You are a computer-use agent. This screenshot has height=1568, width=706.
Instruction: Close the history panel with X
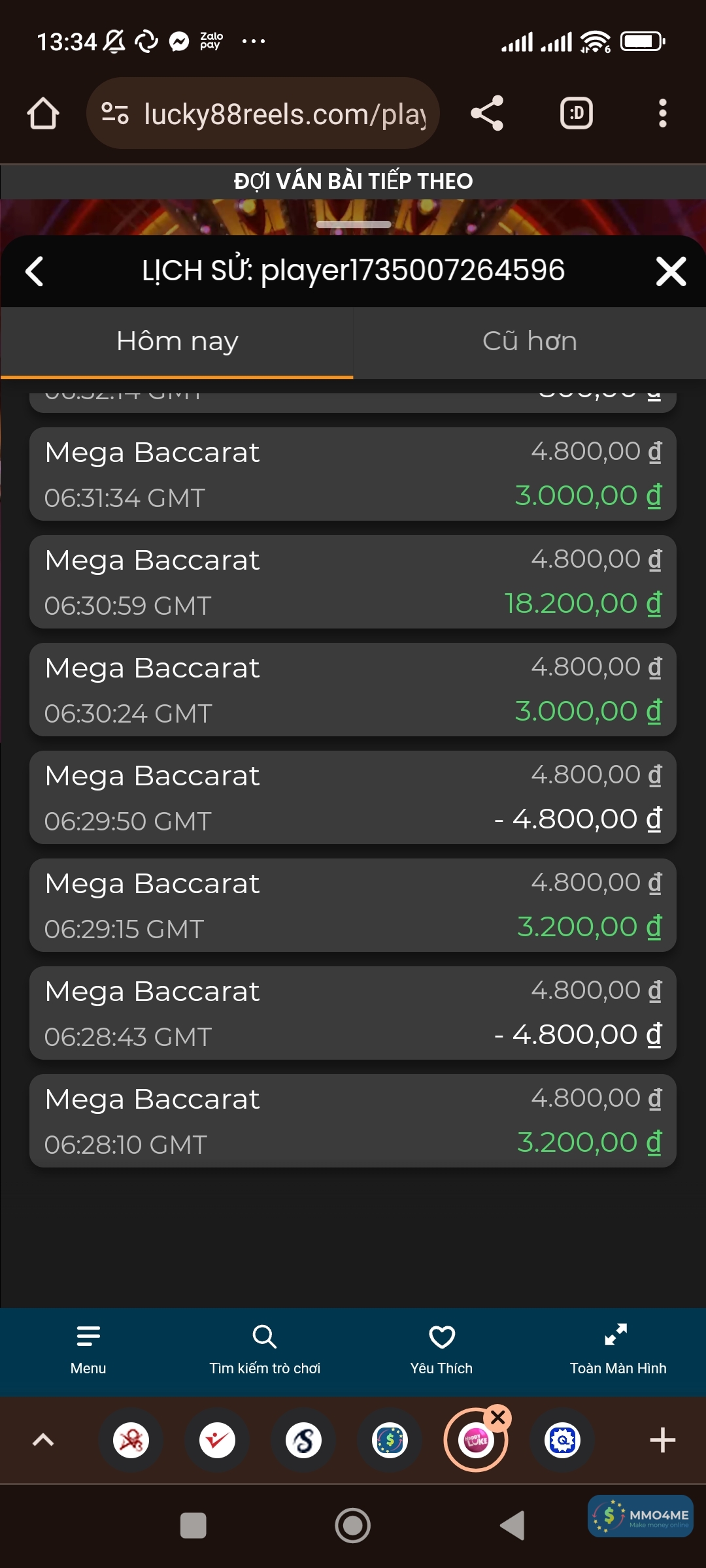click(x=671, y=271)
